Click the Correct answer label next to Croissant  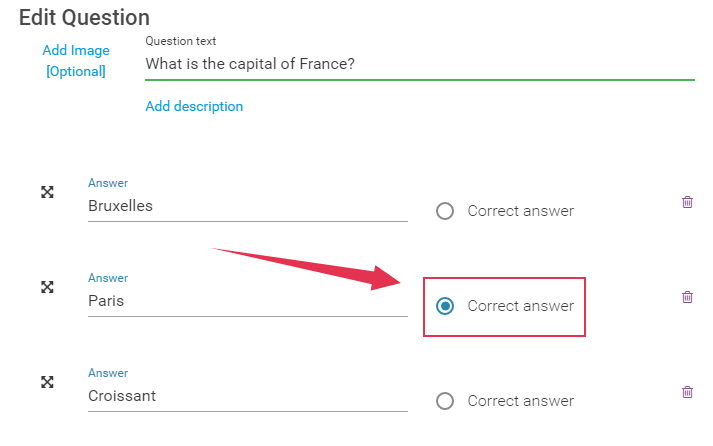521,401
